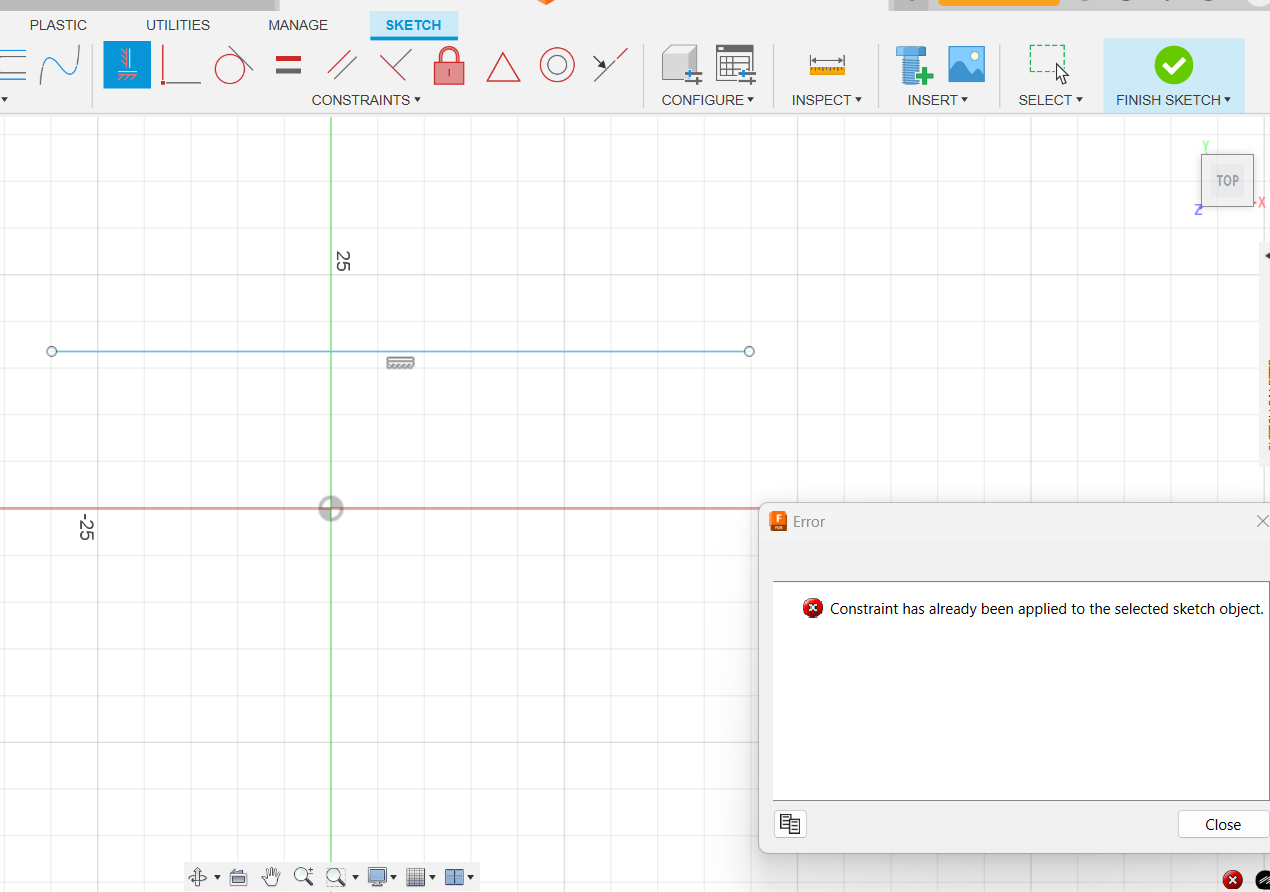The height and width of the screenshot is (892, 1270).
Task: Click the "Constraint has already been applied" message
Action: point(1047,608)
